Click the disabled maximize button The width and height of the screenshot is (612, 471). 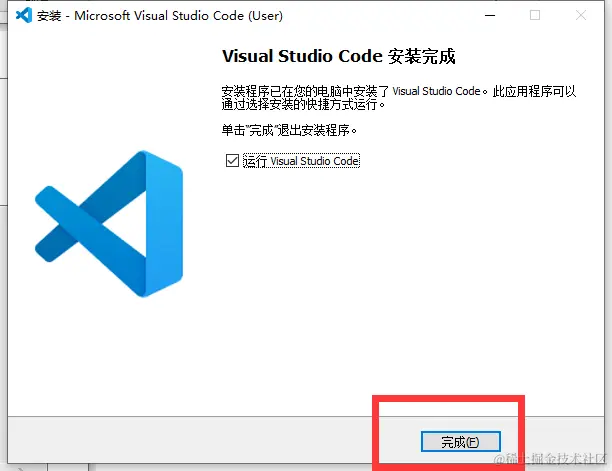coord(535,16)
